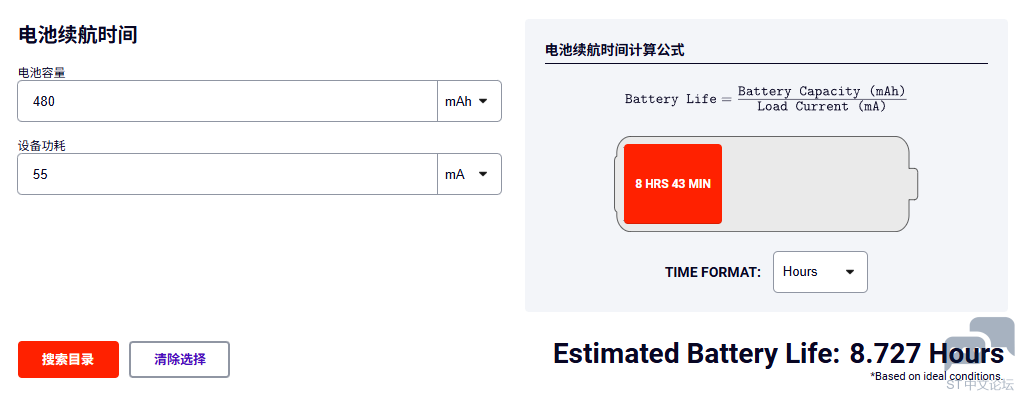This screenshot has width=1023, height=400.
Task: Open the Hours time format dropdown
Action: 819,272
